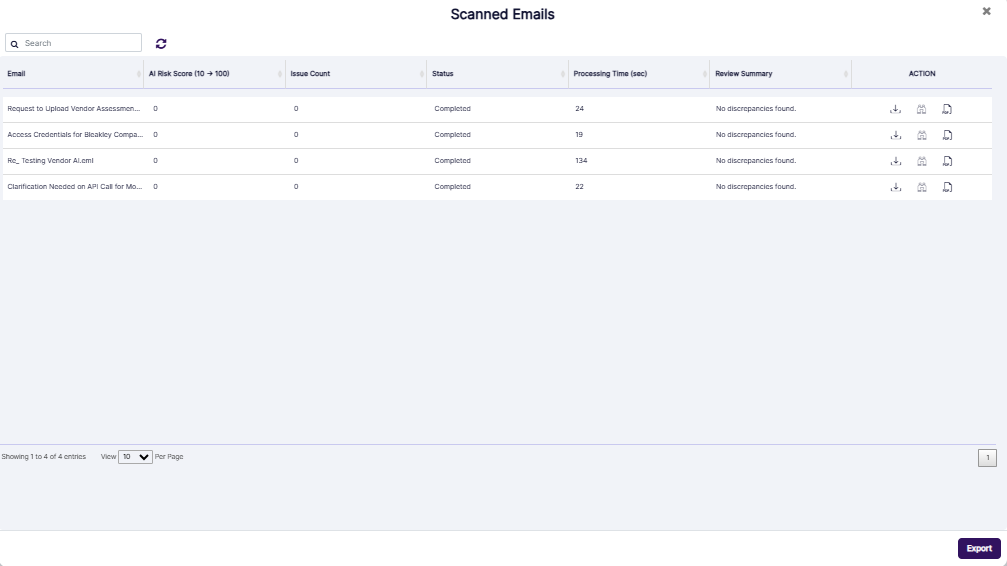Click the Scanned Emails title
The image size is (1007, 566).
pos(502,14)
